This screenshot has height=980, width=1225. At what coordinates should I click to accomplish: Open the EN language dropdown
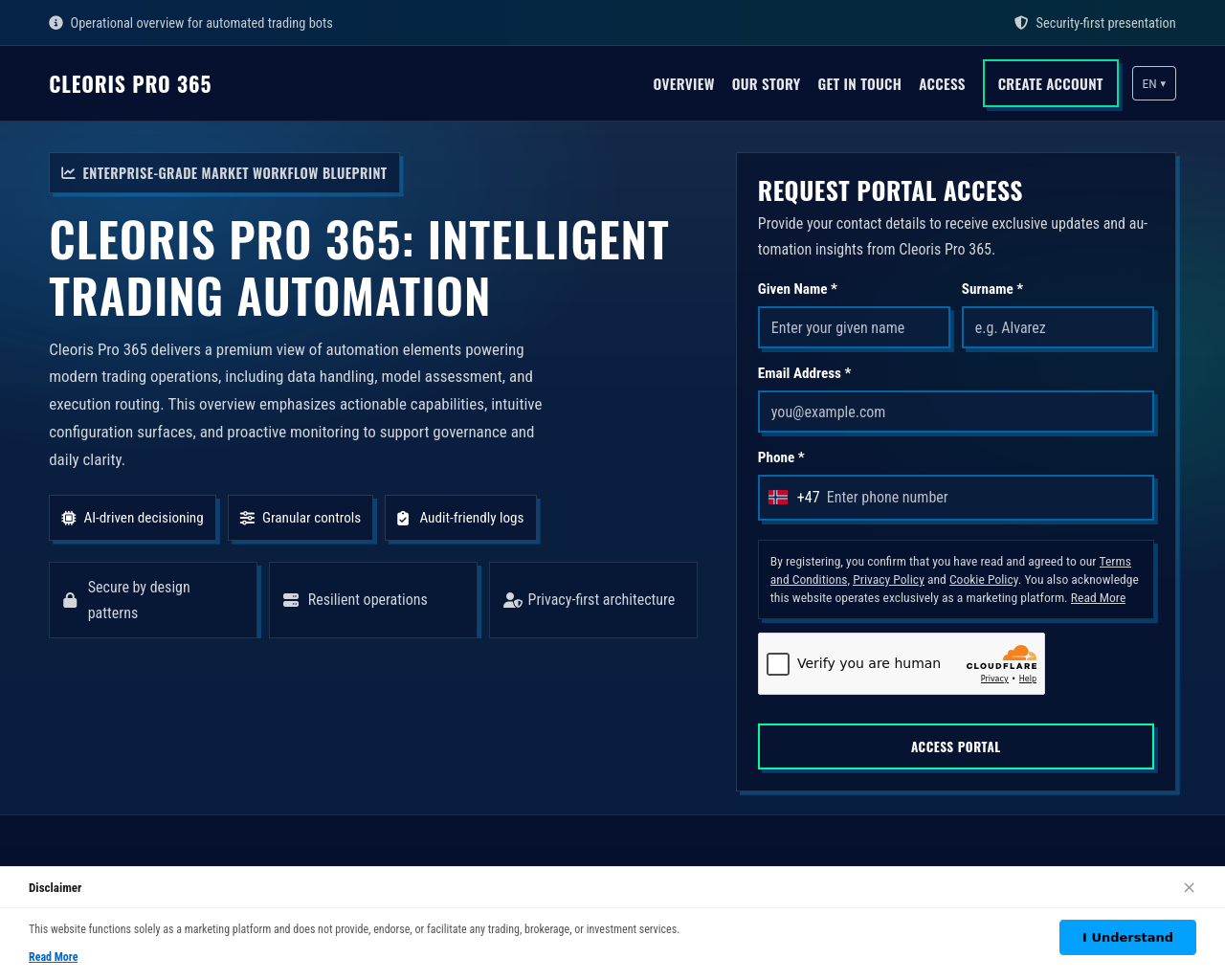point(1154,83)
